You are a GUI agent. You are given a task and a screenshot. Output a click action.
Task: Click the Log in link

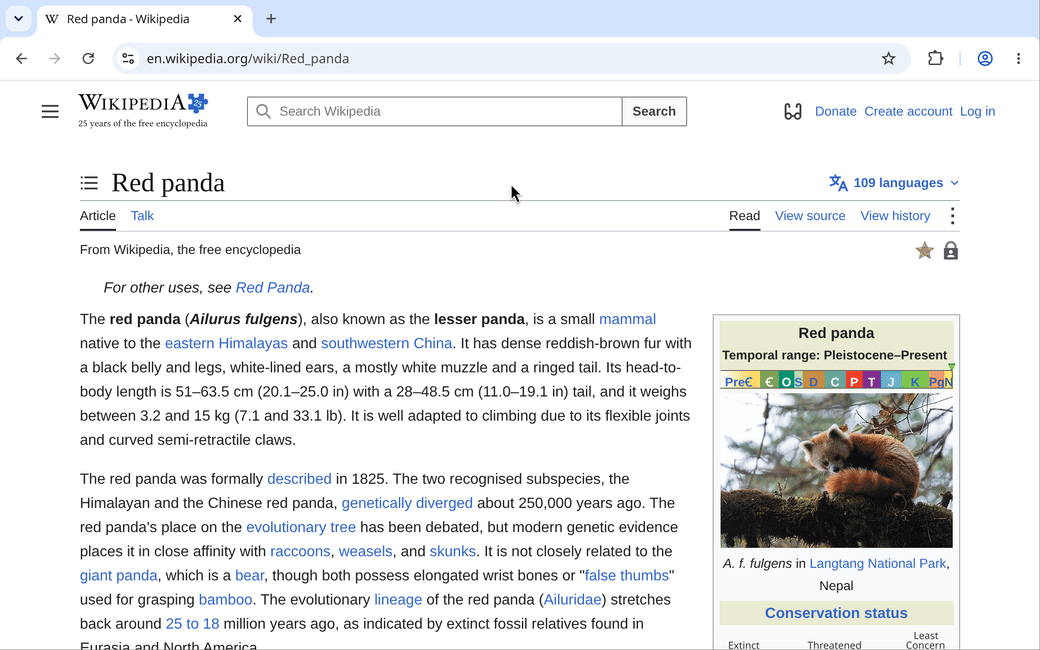point(978,111)
